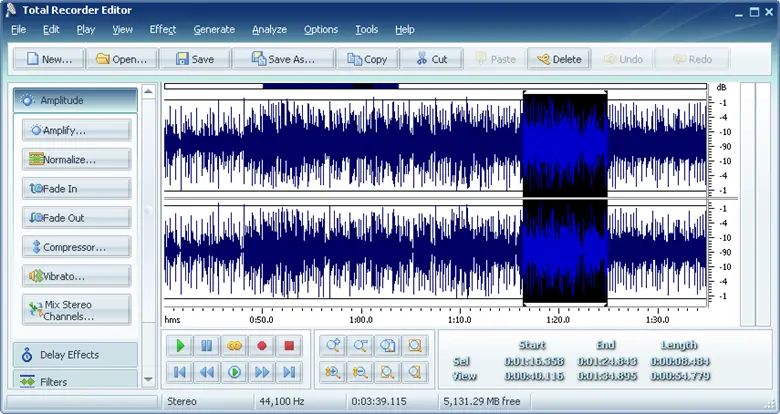Open the Compressor effect dialog

(x=75, y=246)
